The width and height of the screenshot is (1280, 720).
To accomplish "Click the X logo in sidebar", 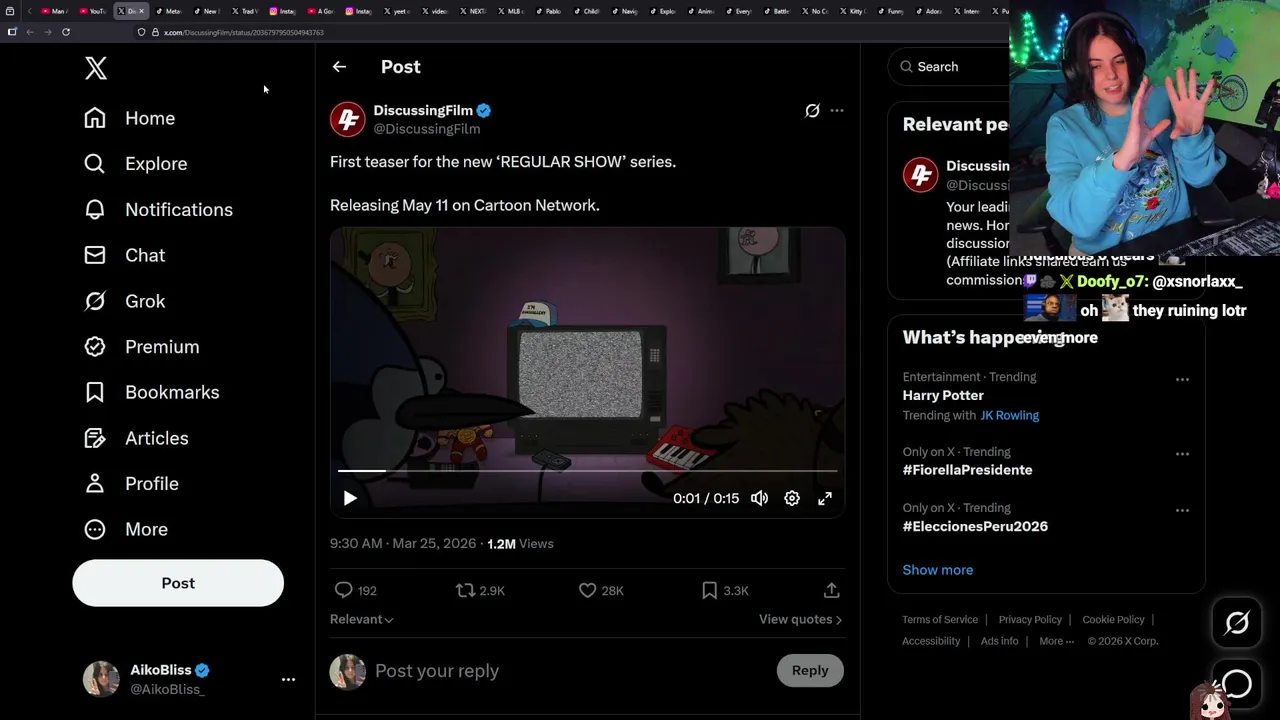I will click(96, 68).
